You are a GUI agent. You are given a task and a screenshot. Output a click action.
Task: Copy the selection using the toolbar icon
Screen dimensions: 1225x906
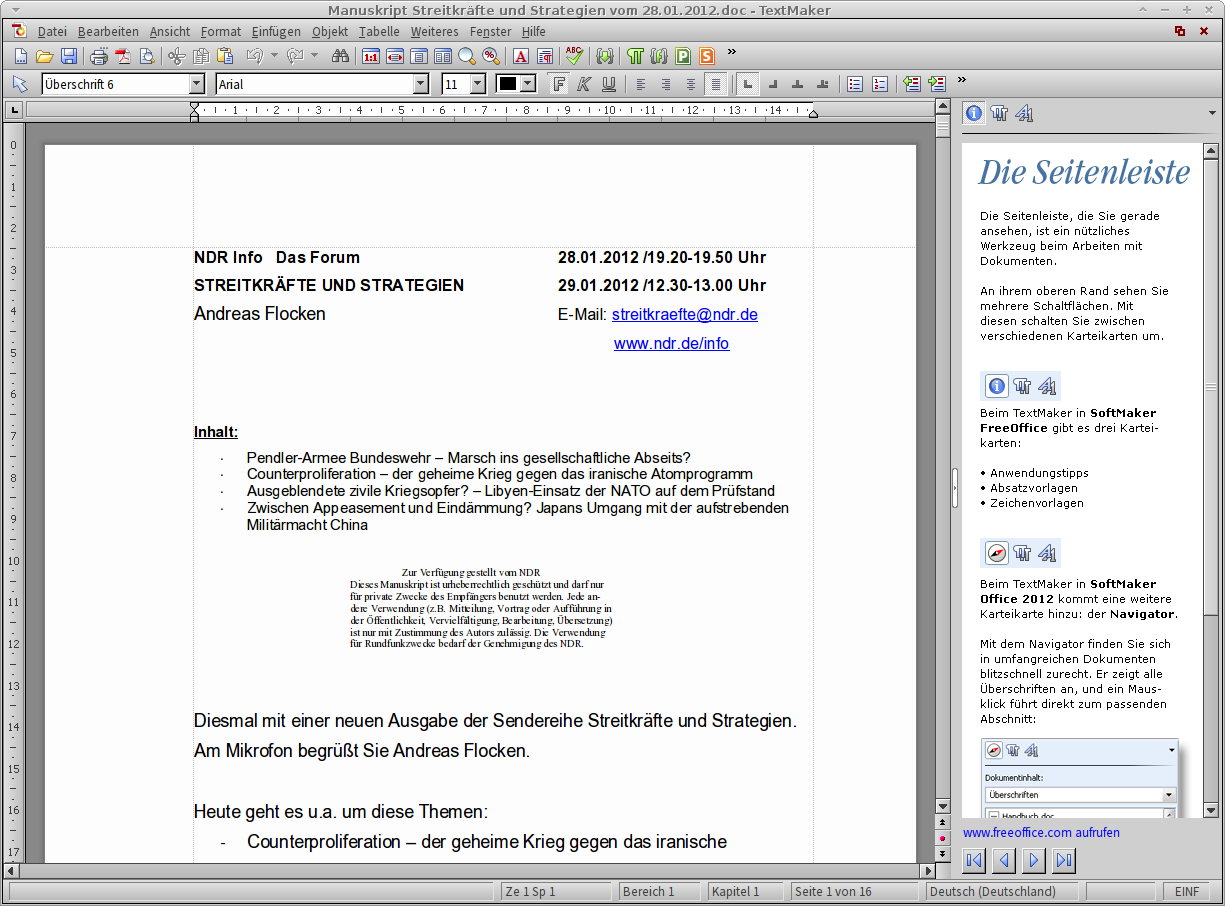201,56
